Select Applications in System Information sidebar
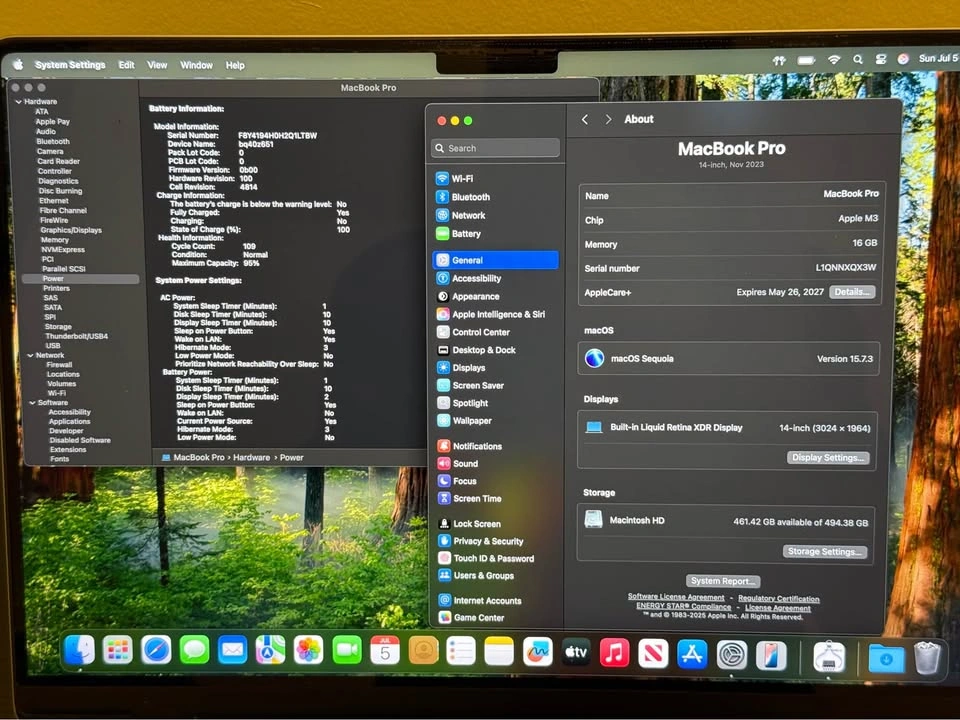The image size is (960, 720). tap(70, 422)
